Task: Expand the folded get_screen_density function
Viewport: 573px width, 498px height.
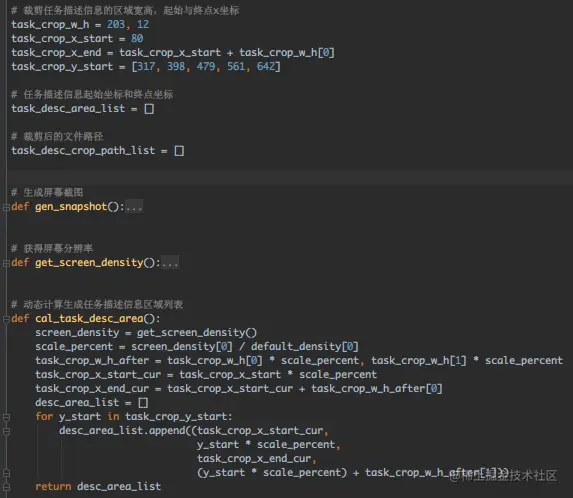Action: tap(6, 263)
